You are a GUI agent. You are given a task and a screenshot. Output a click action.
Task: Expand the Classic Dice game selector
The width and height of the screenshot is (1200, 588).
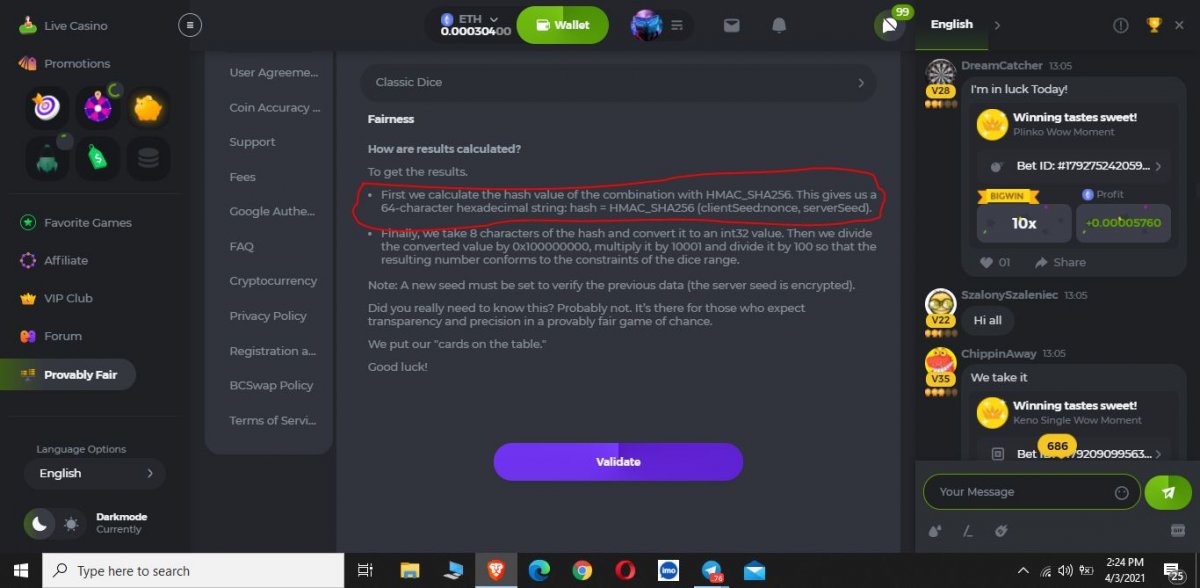pyautogui.click(x=618, y=82)
